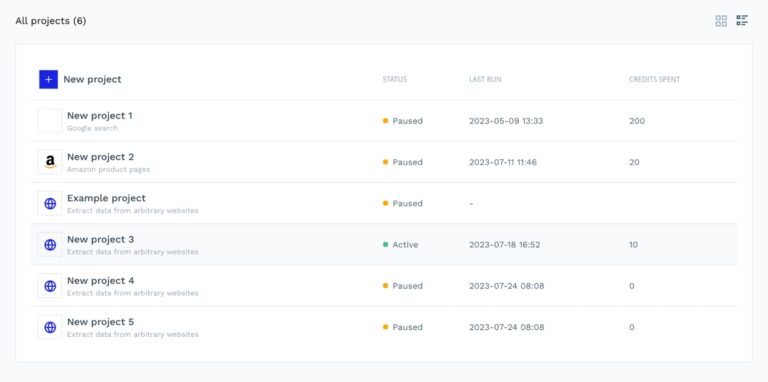Image resolution: width=768 pixels, height=382 pixels.
Task: Click the STATUS column header
Action: pyautogui.click(x=394, y=79)
